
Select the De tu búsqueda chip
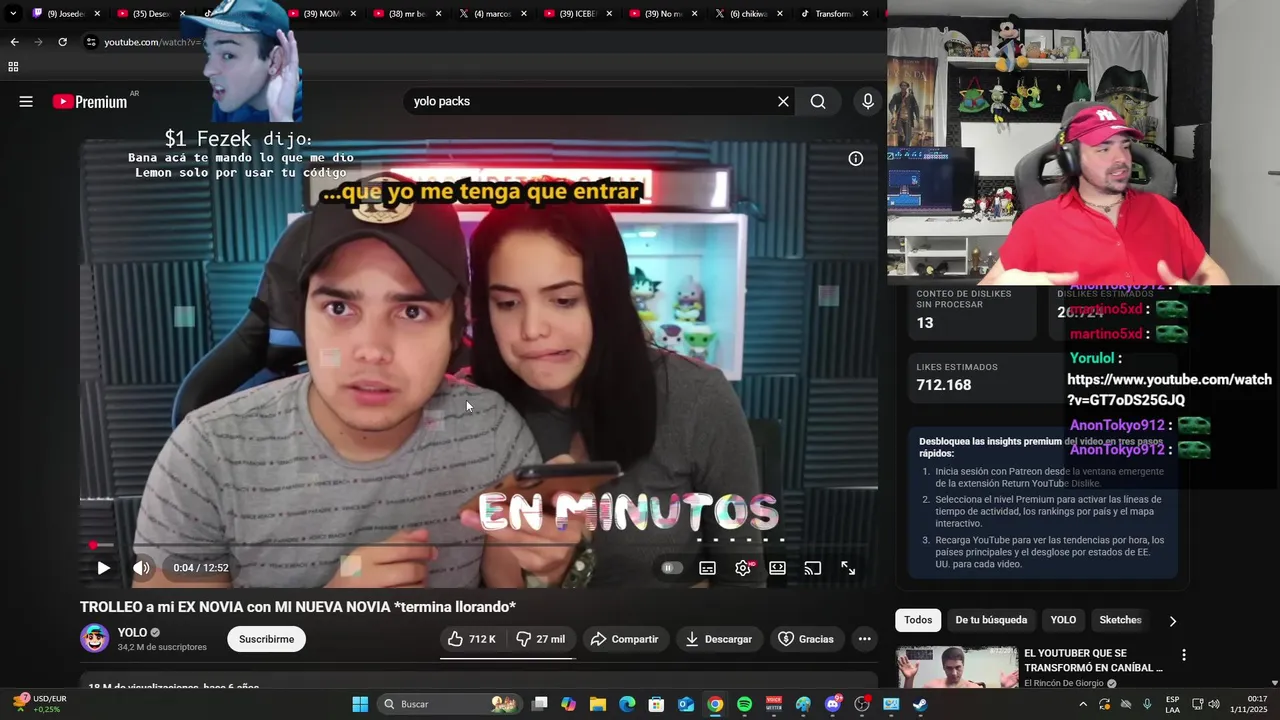click(991, 620)
